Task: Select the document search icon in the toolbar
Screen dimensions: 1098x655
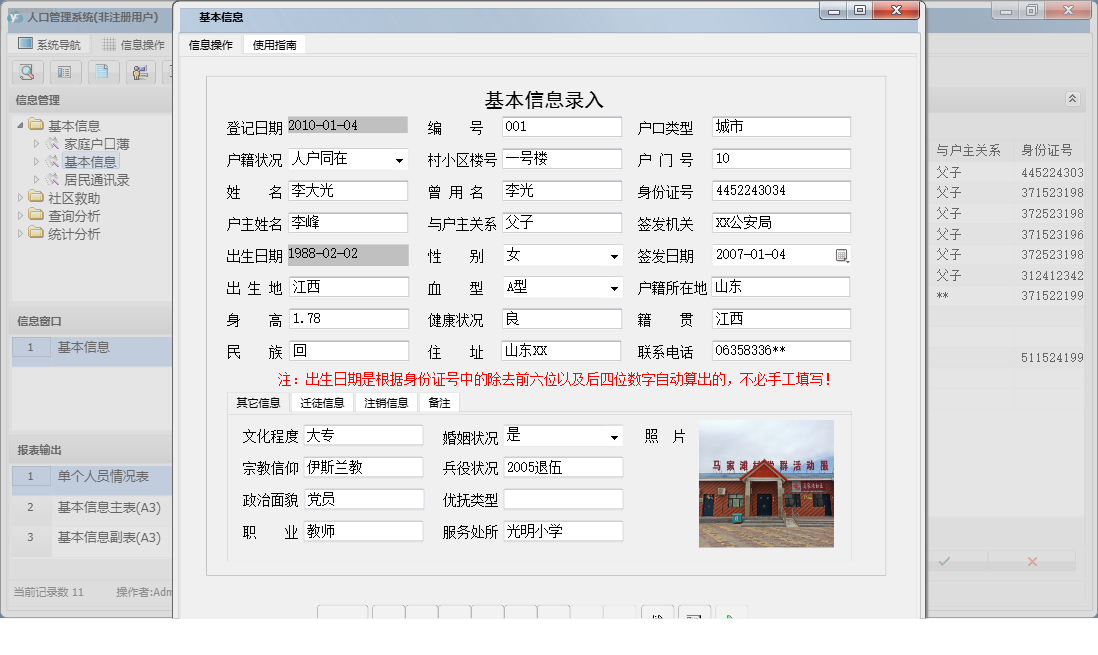Action: (x=27, y=72)
